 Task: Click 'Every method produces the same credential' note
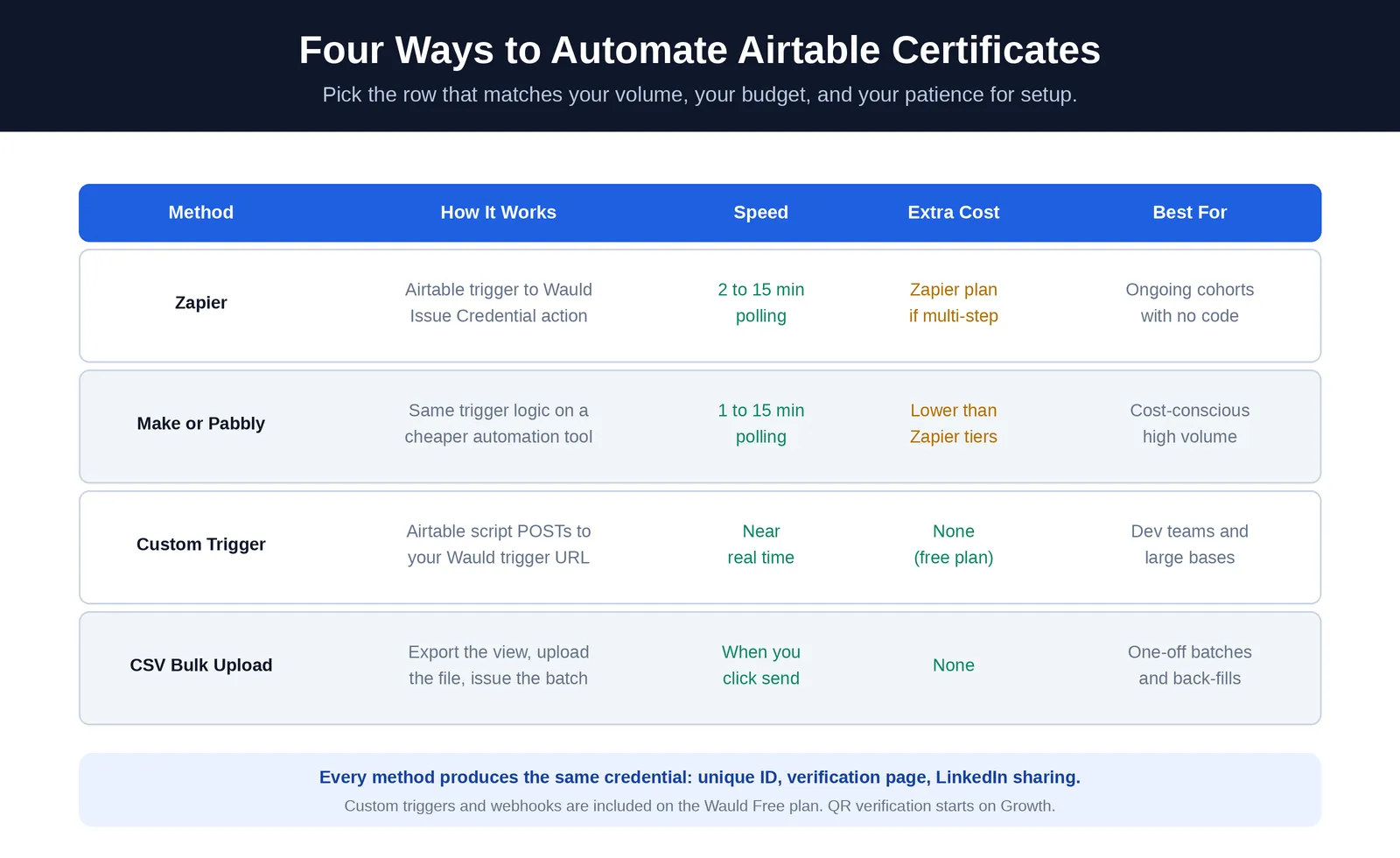point(700,777)
